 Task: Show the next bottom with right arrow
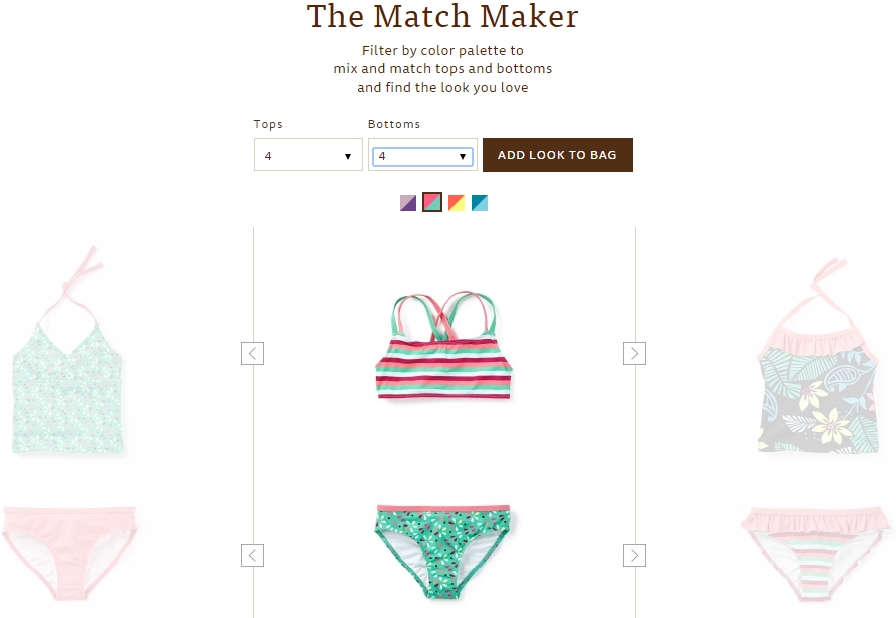pos(634,555)
